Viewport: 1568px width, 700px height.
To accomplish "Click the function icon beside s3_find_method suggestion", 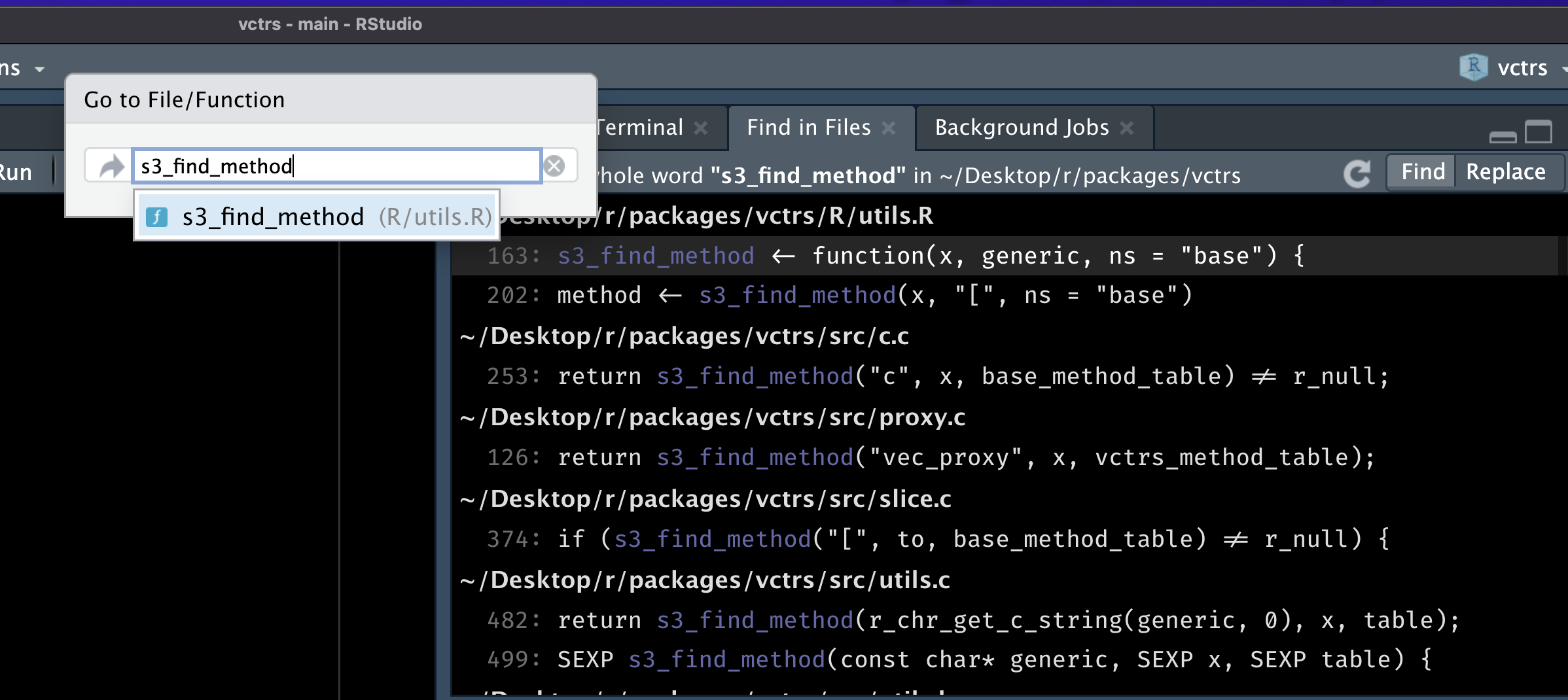I will (157, 217).
